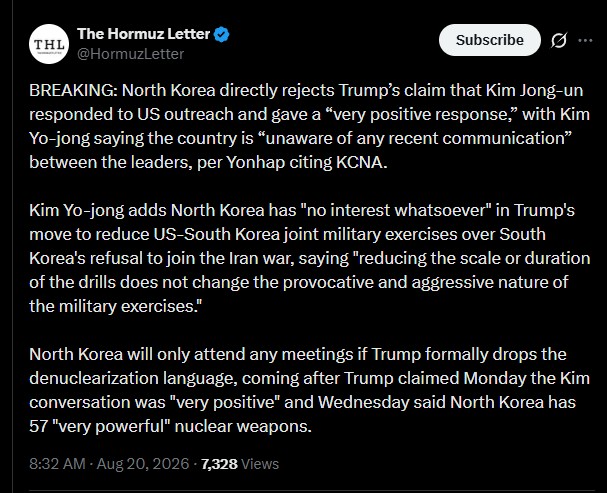Image resolution: width=607 pixels, height=493 pixels.
Task: Click the 'unaware of any recent communication' quote
Action: (413, 138)
